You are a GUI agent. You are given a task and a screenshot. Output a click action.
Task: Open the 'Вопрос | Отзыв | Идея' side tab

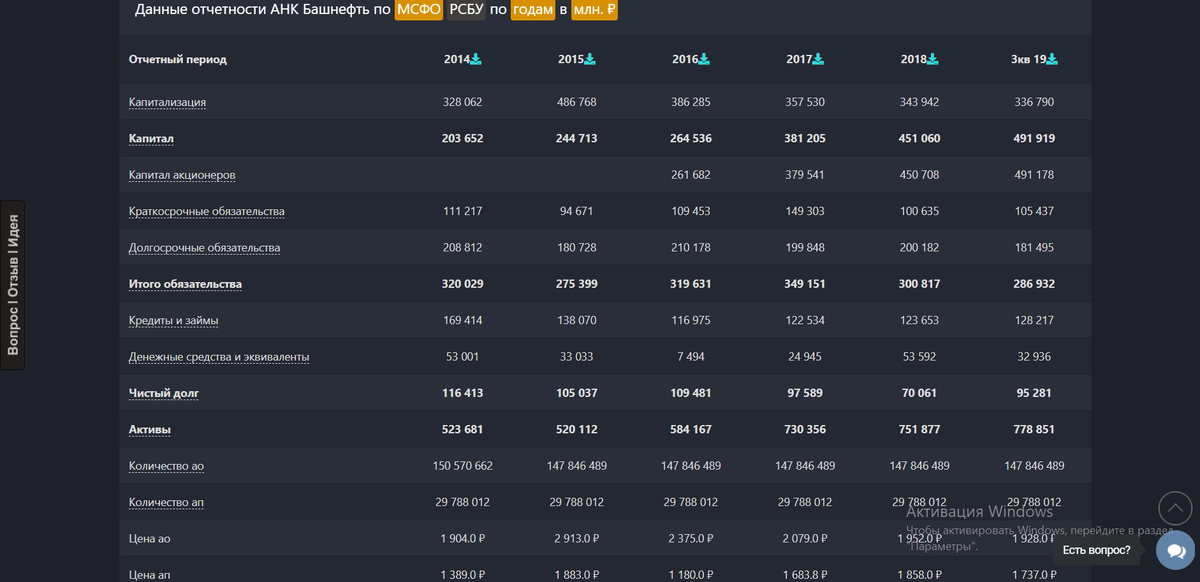13,285
